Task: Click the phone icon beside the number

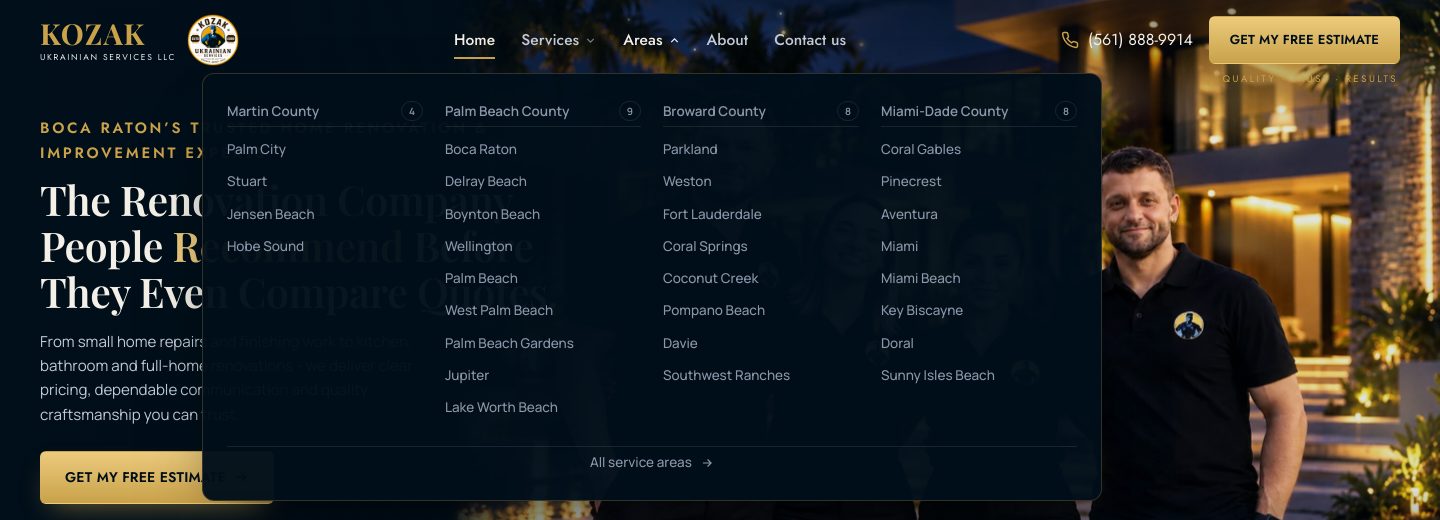Action: click(x=1070, y=40)
